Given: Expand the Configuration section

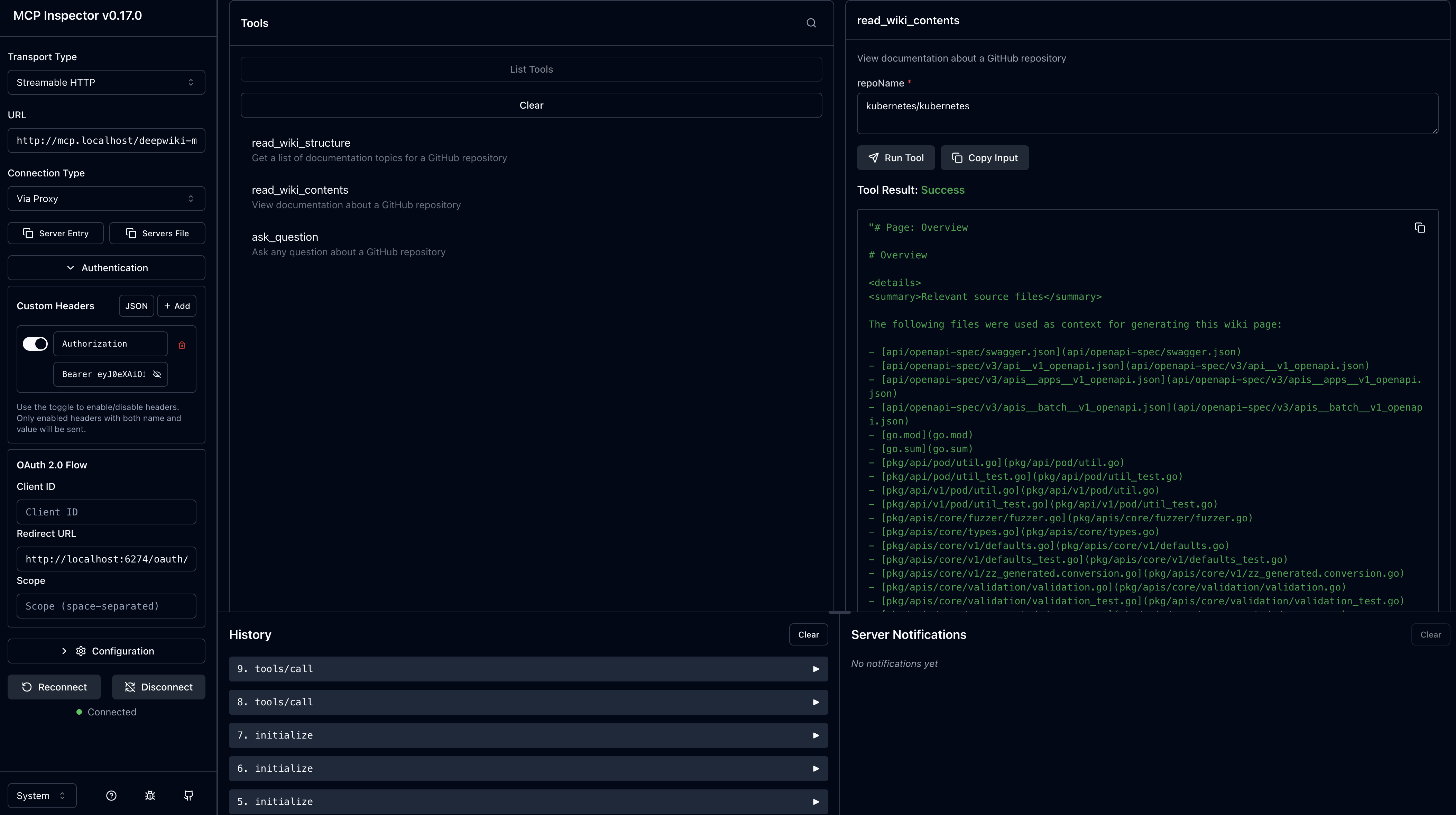Looking at the screenshot, I should pos(106,651).
